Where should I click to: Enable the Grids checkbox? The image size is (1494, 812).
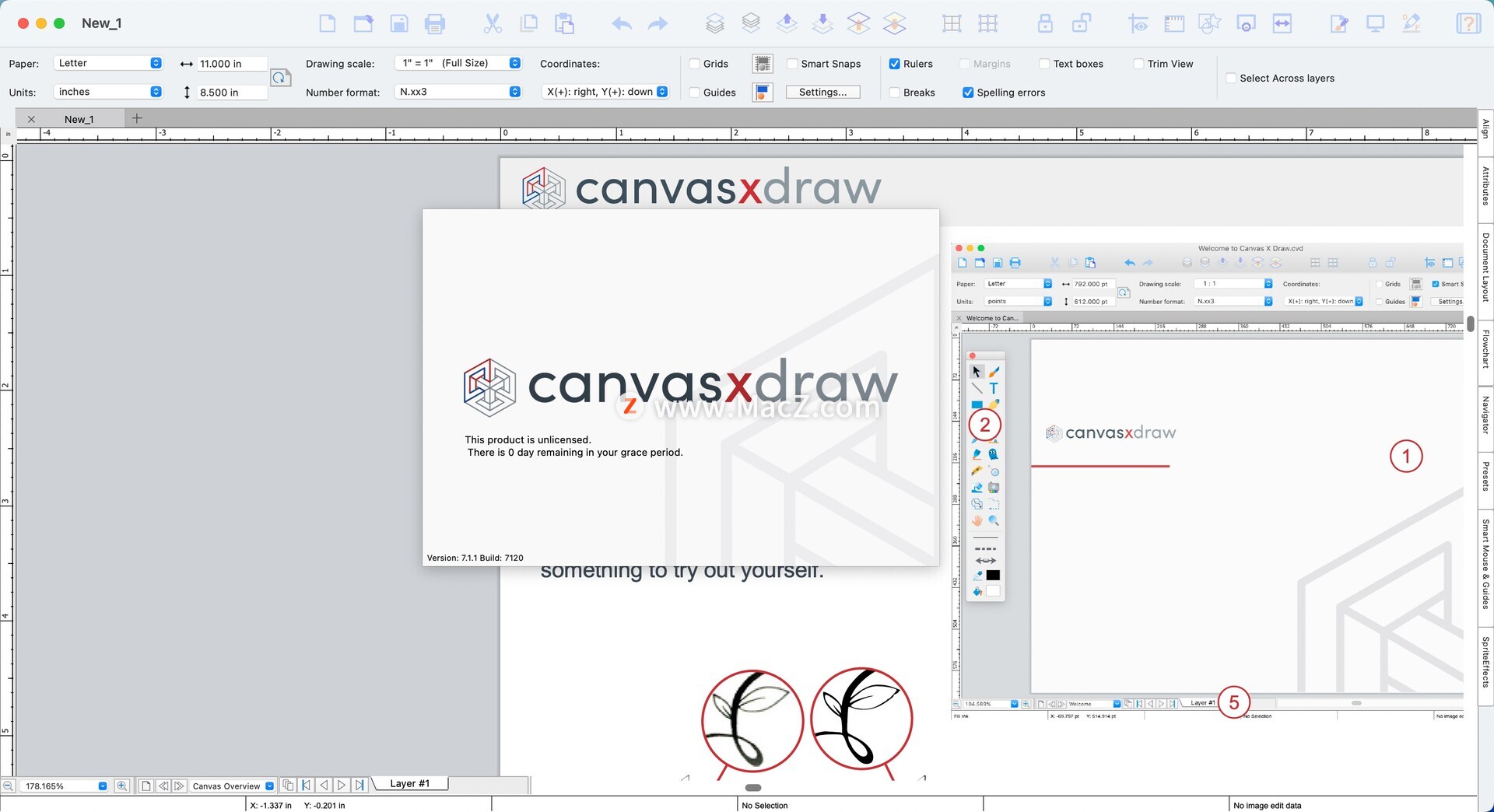[695, 64]
